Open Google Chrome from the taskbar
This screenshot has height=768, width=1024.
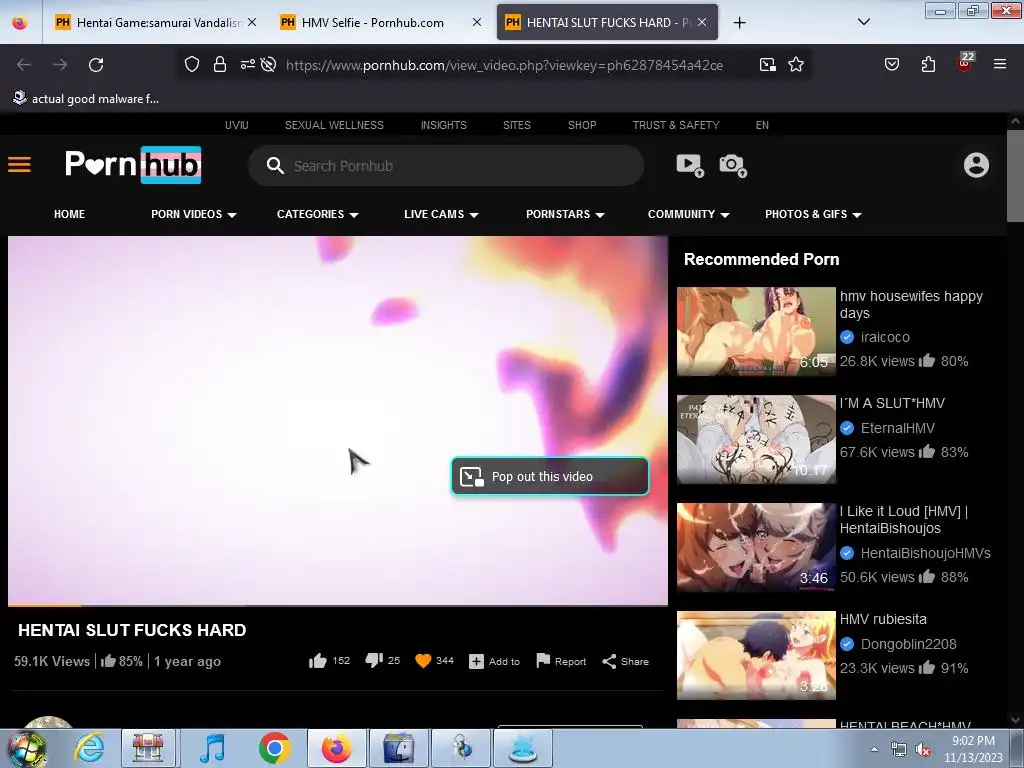(274, 748)
